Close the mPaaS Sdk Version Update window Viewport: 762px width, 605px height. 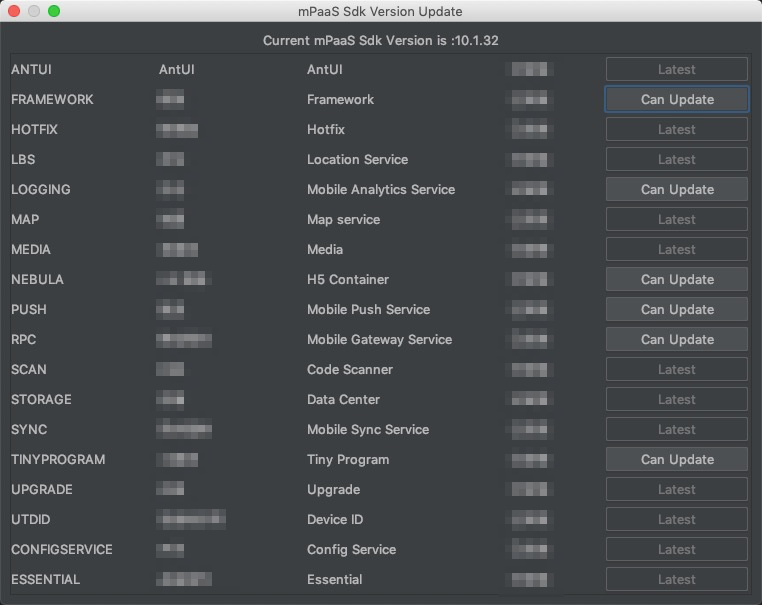point(14,11)
